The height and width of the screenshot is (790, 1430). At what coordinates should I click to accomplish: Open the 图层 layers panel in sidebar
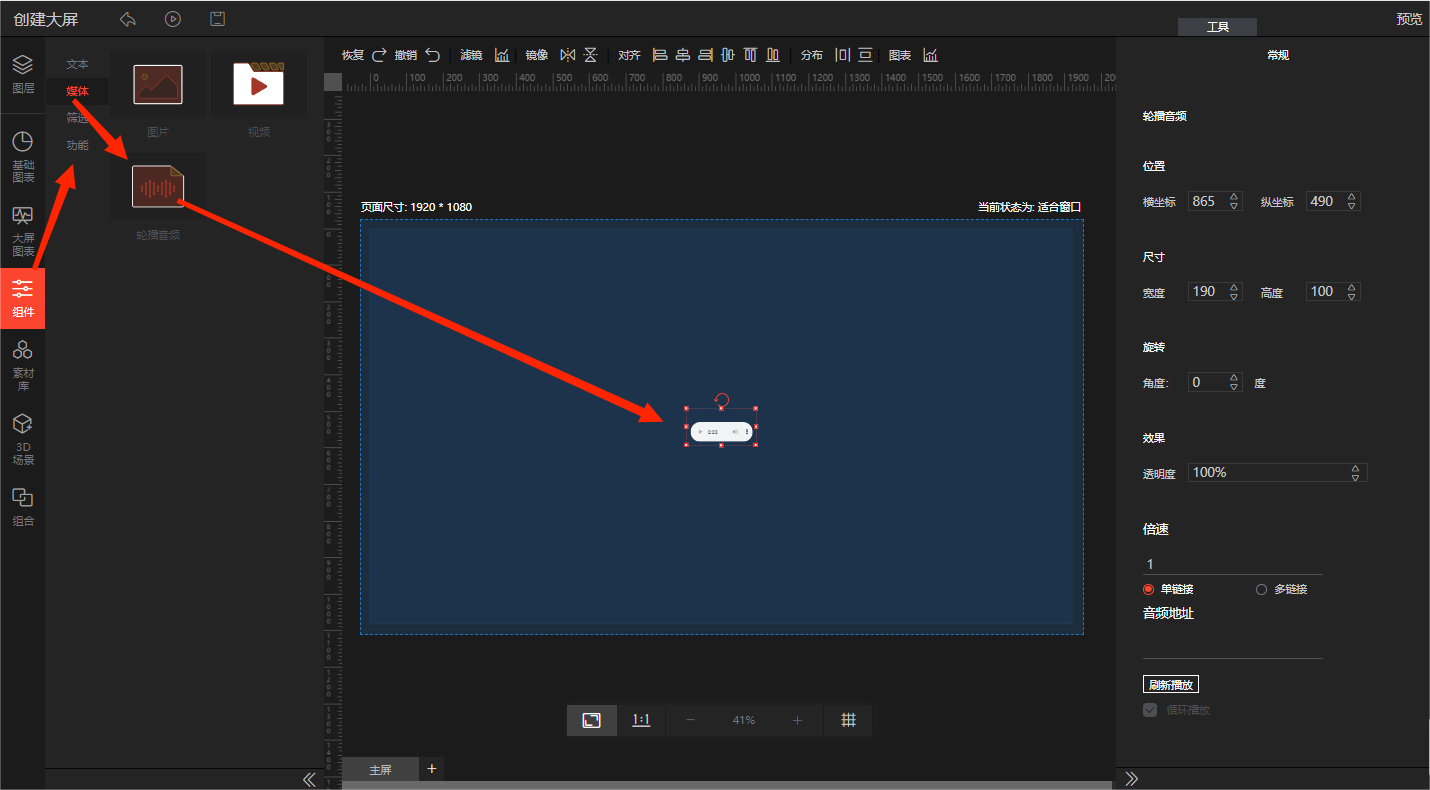[x=22, y=74]
